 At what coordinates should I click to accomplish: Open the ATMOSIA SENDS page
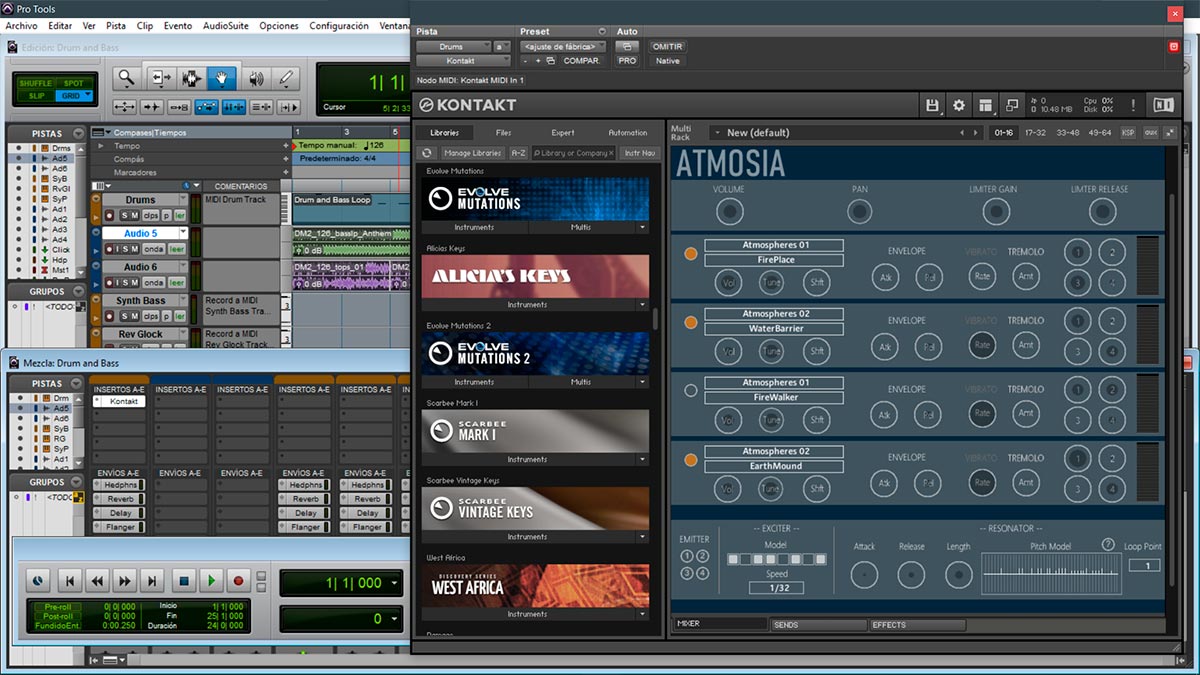pos(818,625)
